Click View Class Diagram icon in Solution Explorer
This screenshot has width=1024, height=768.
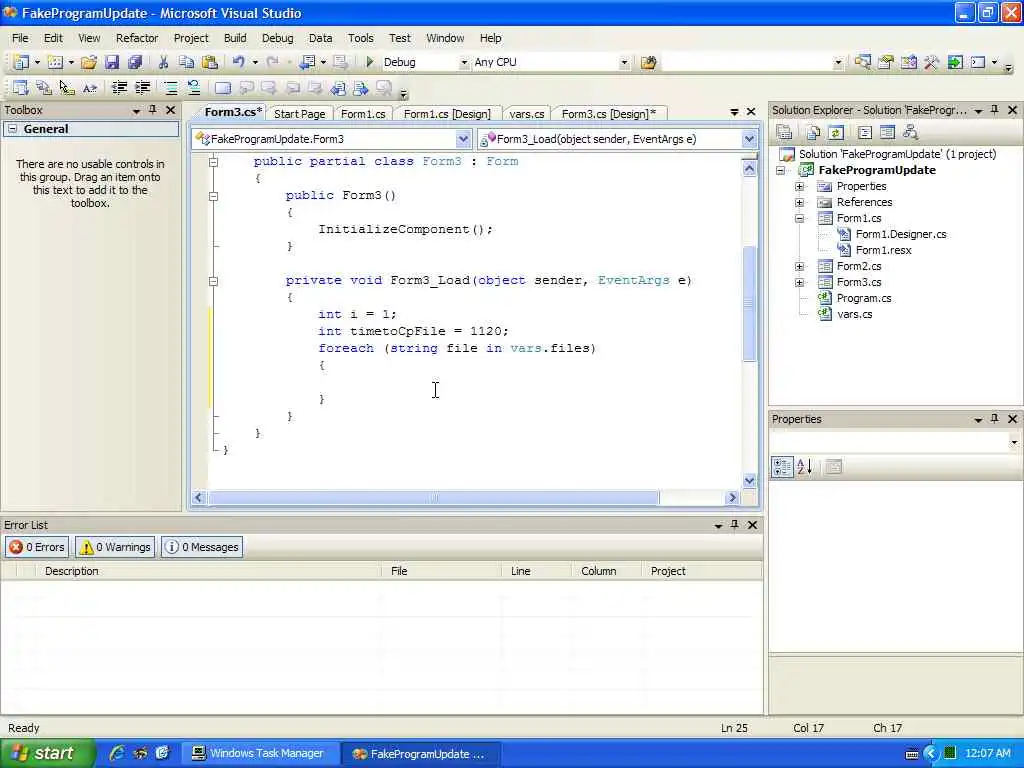pos(910,133)
